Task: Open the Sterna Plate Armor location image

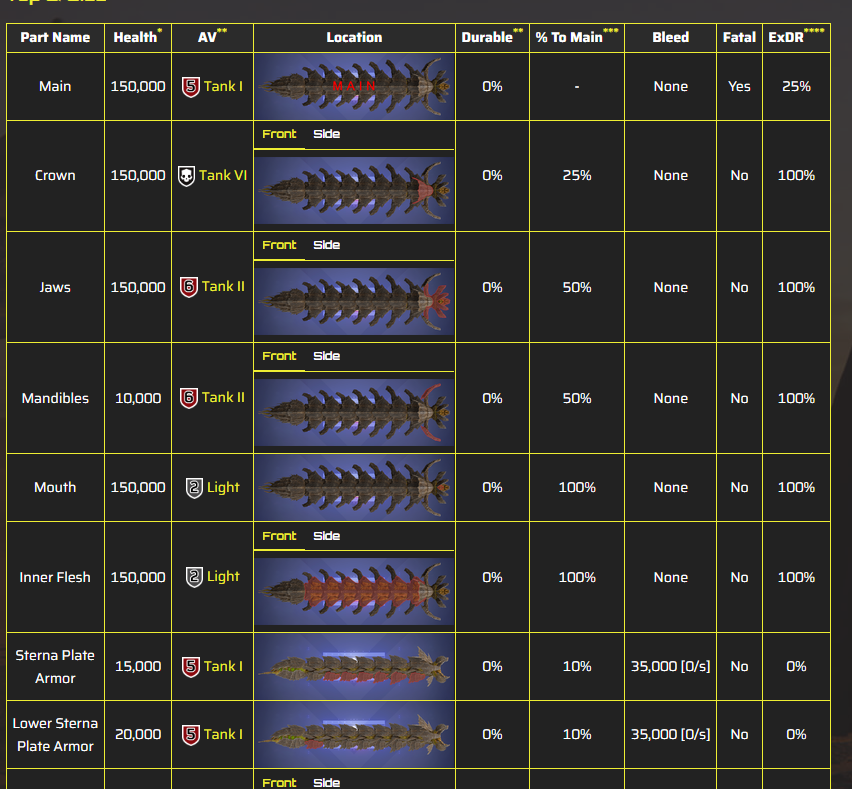Action: (x=354, y=666)
